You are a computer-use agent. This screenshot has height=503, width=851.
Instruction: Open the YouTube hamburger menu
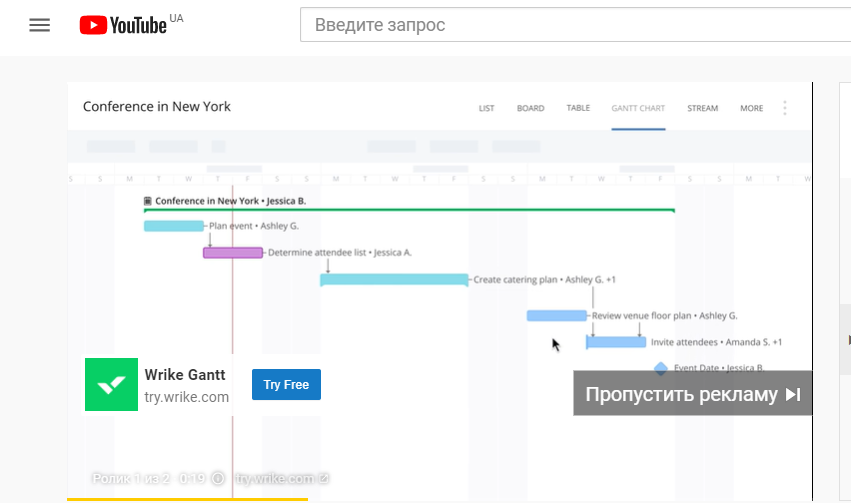[x=40, y=25]
